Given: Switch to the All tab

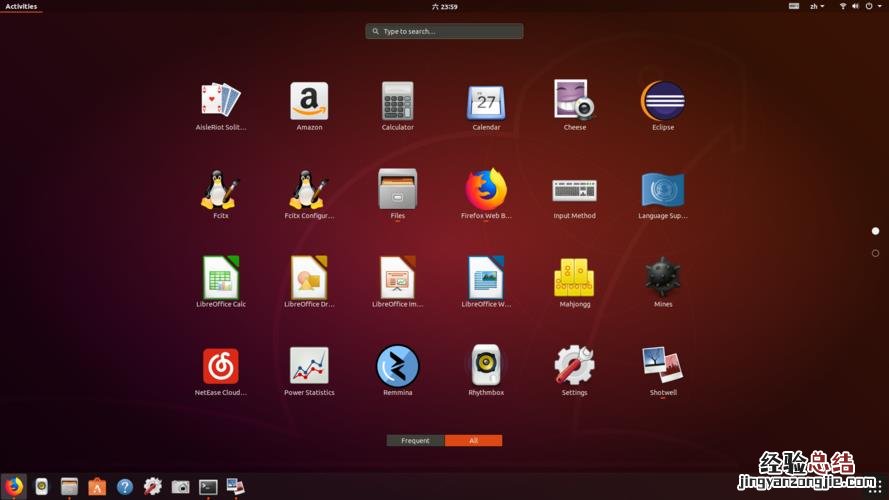Looking at the screenshot, I should click(473, 440).
